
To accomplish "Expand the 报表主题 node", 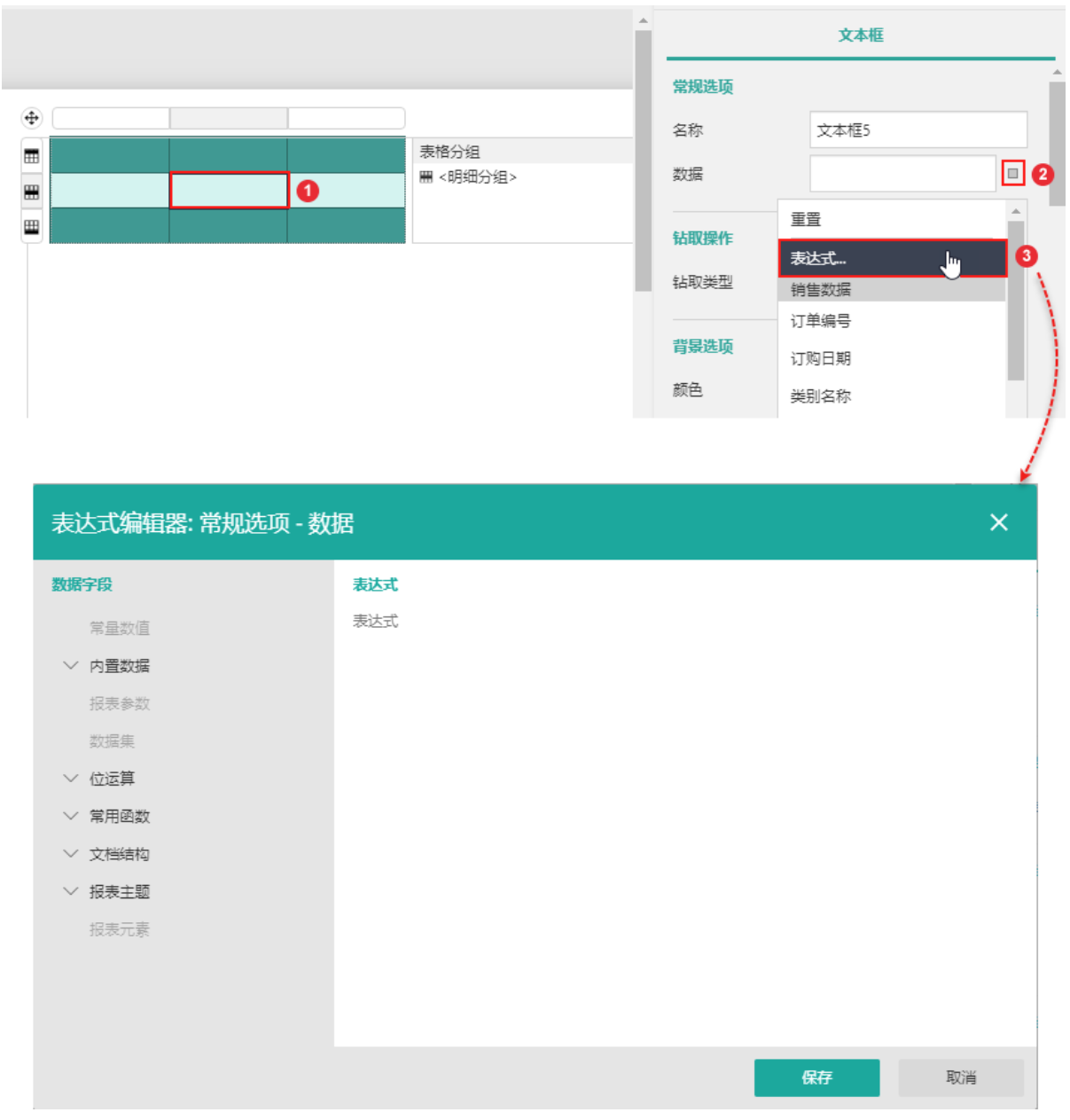I will click(71, 891).
